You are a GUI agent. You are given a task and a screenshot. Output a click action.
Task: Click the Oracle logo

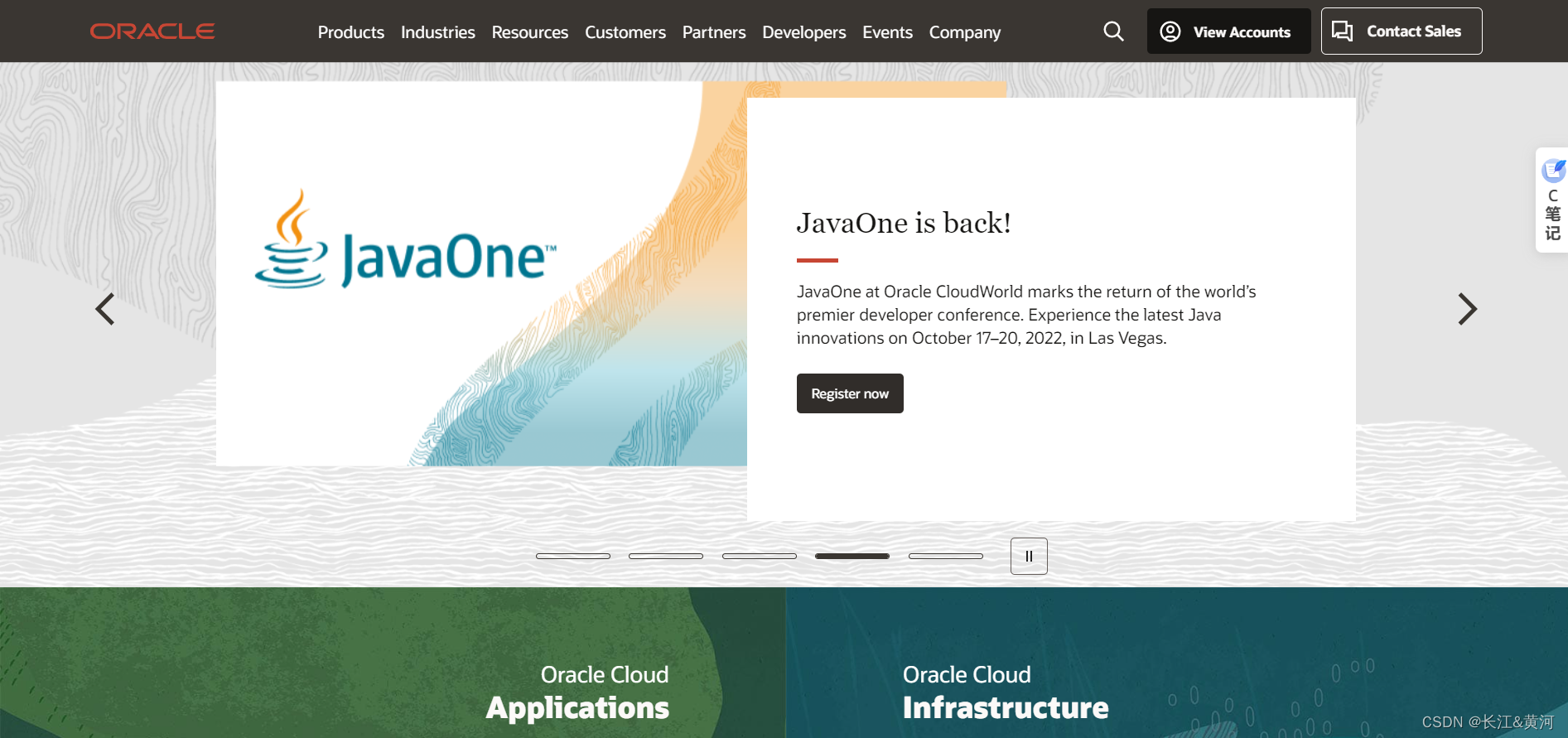point(152,31)
